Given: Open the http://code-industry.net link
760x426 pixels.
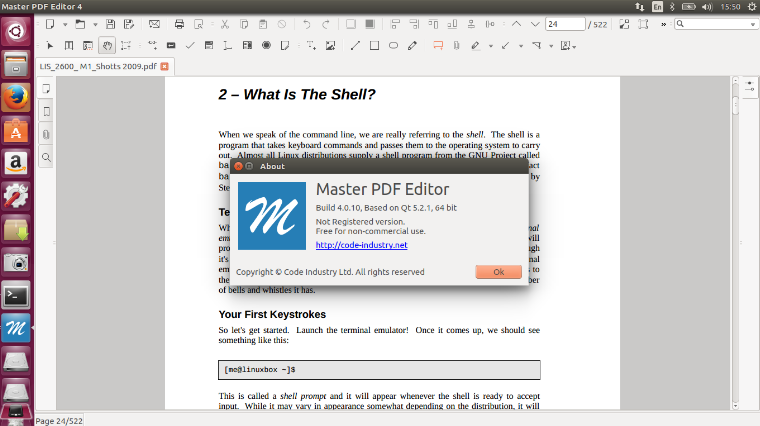Looking at the screenshot, I should [362, 245].
